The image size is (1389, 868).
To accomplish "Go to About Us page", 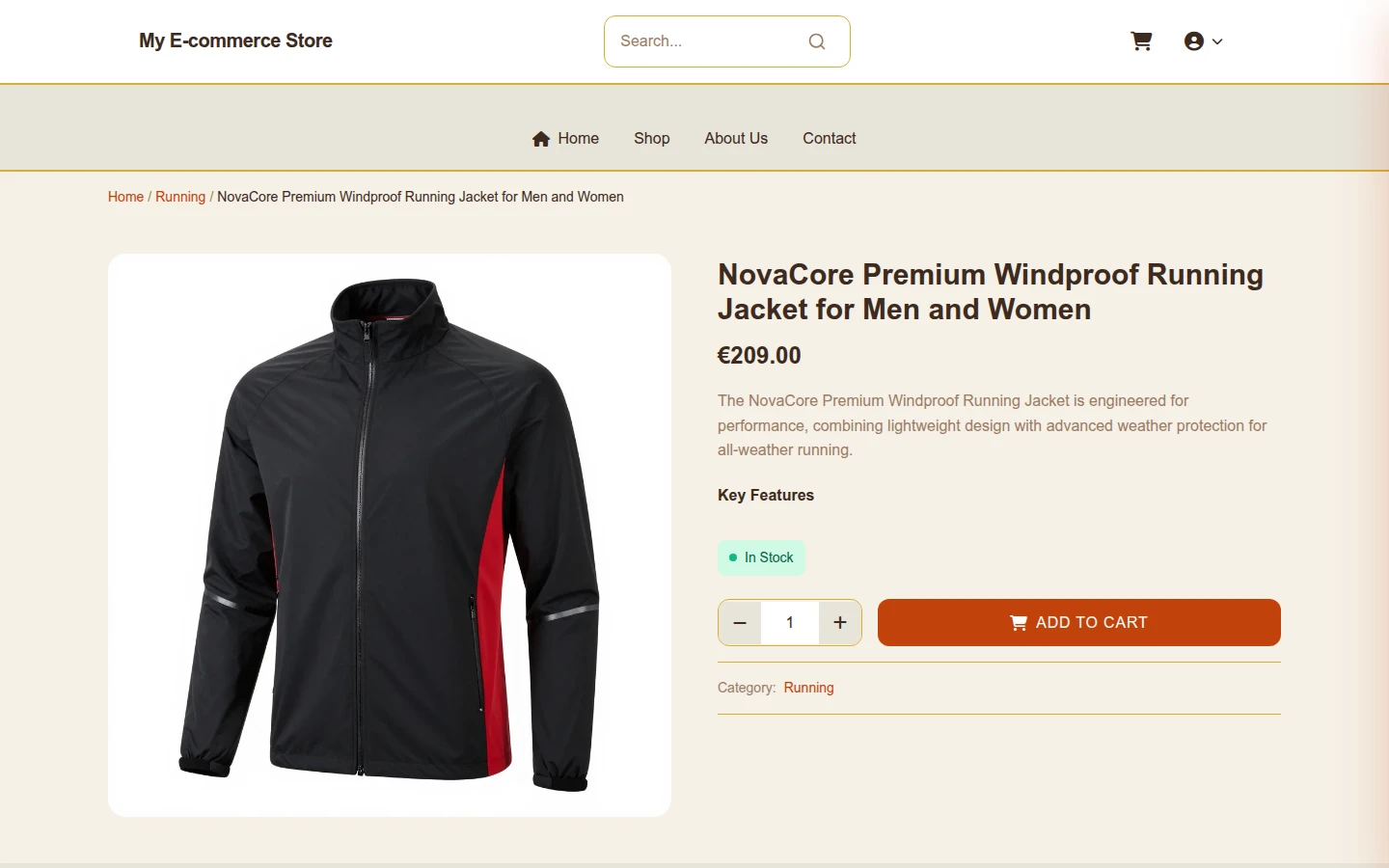I will tap(736, 138).
